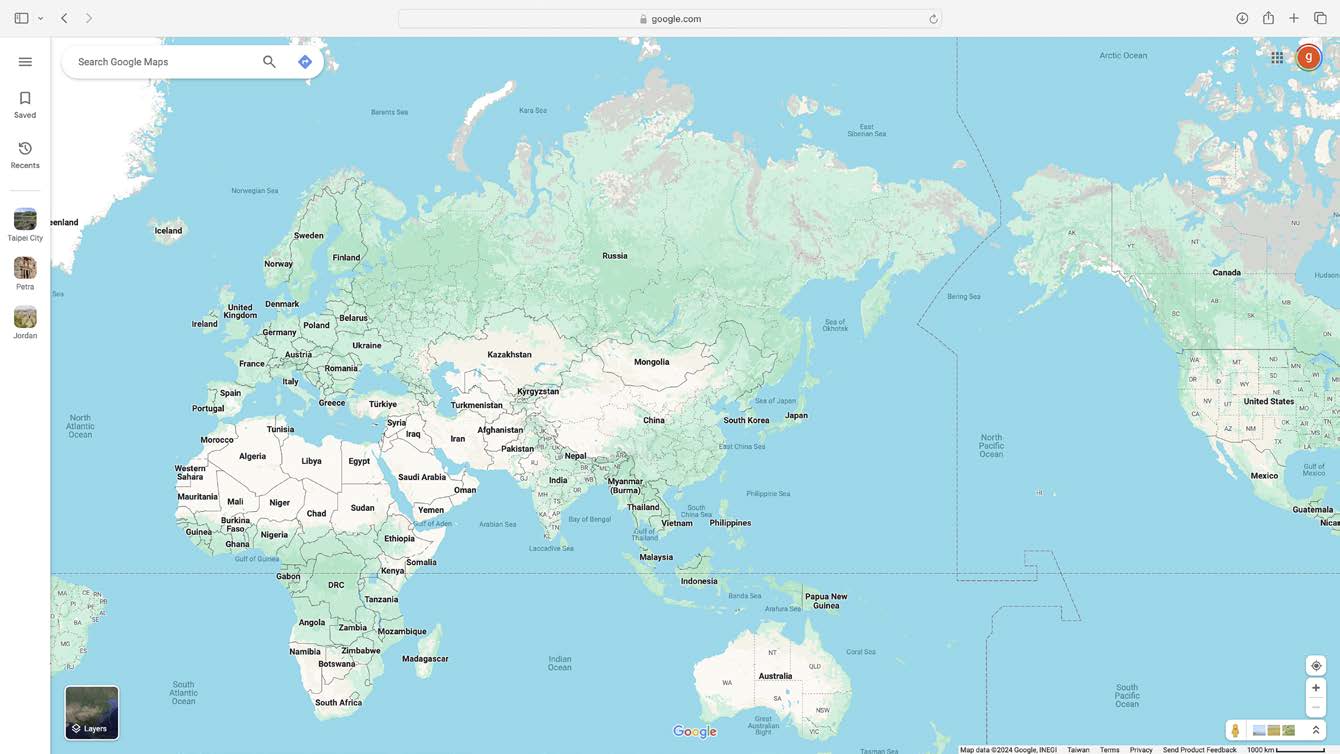Go forward in Safari history
Screen dimensions: 1340x754
pyautogui.click(x=89, y=18)
